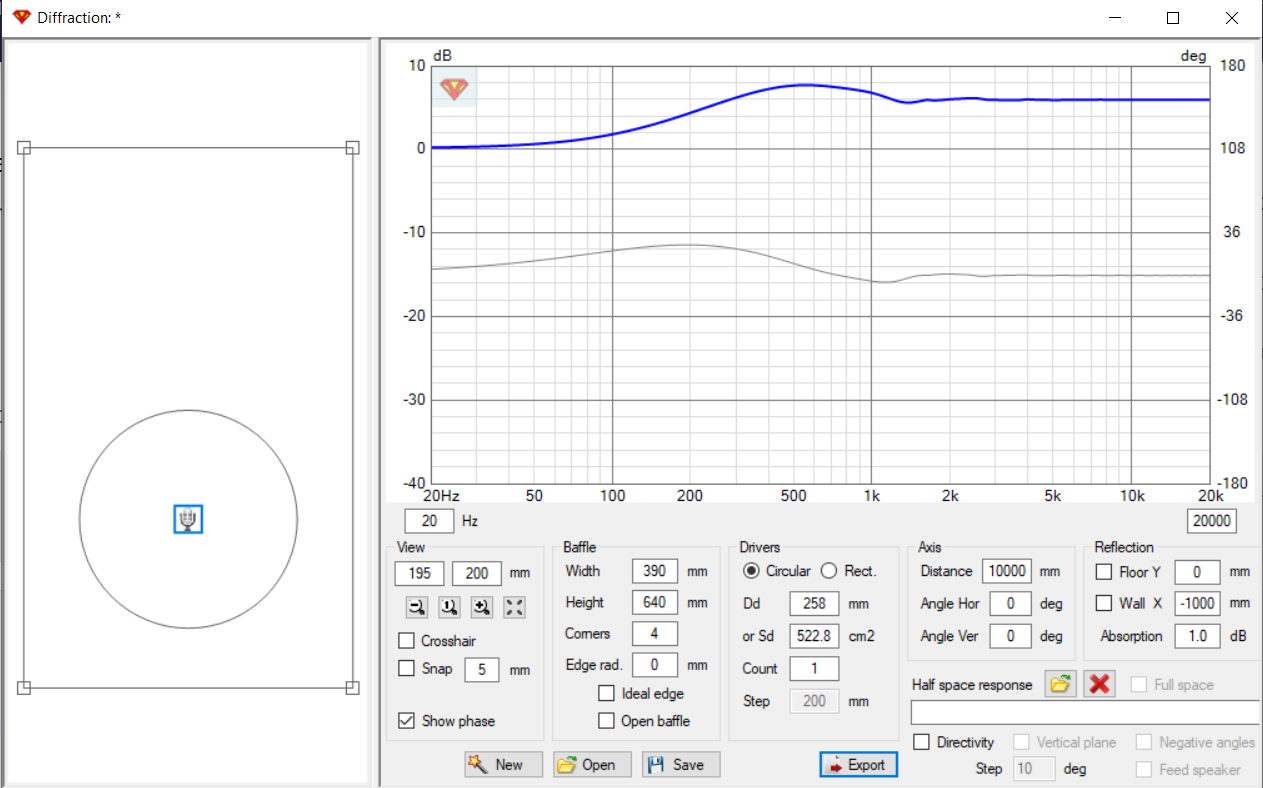Edit the chart end frequency 20000 field
Image resolution: width=1263 pixels, height=788 pixels.
tap(1211, 521)
